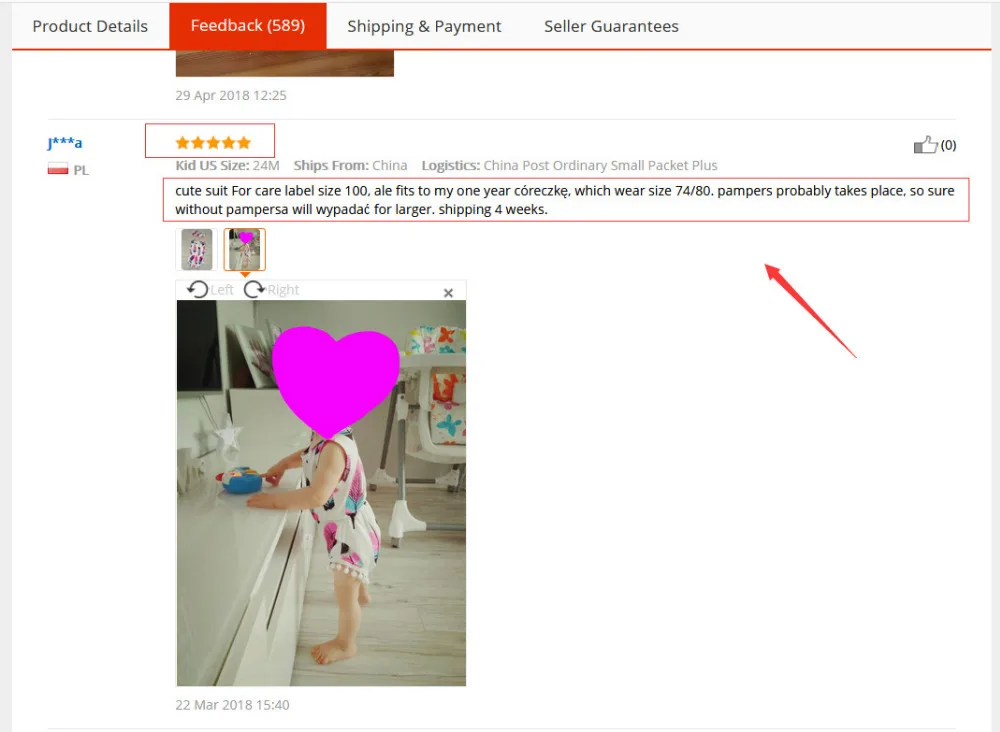Click the review comment text about the cute suit

click(x=565, y=200)
